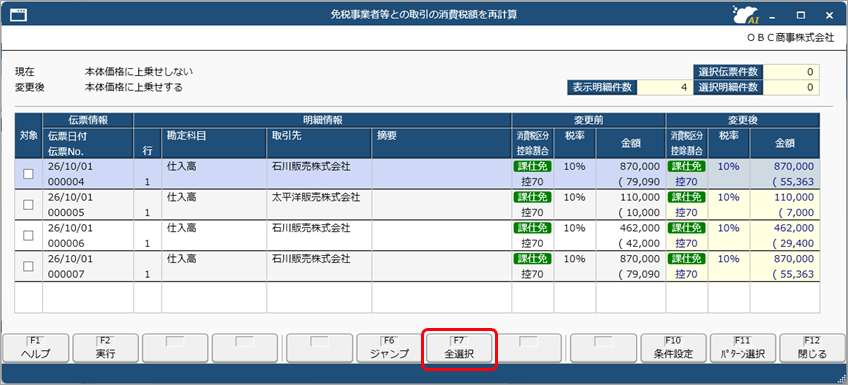Tick the checkbox for slip 000006

click(x=28, y=235)
